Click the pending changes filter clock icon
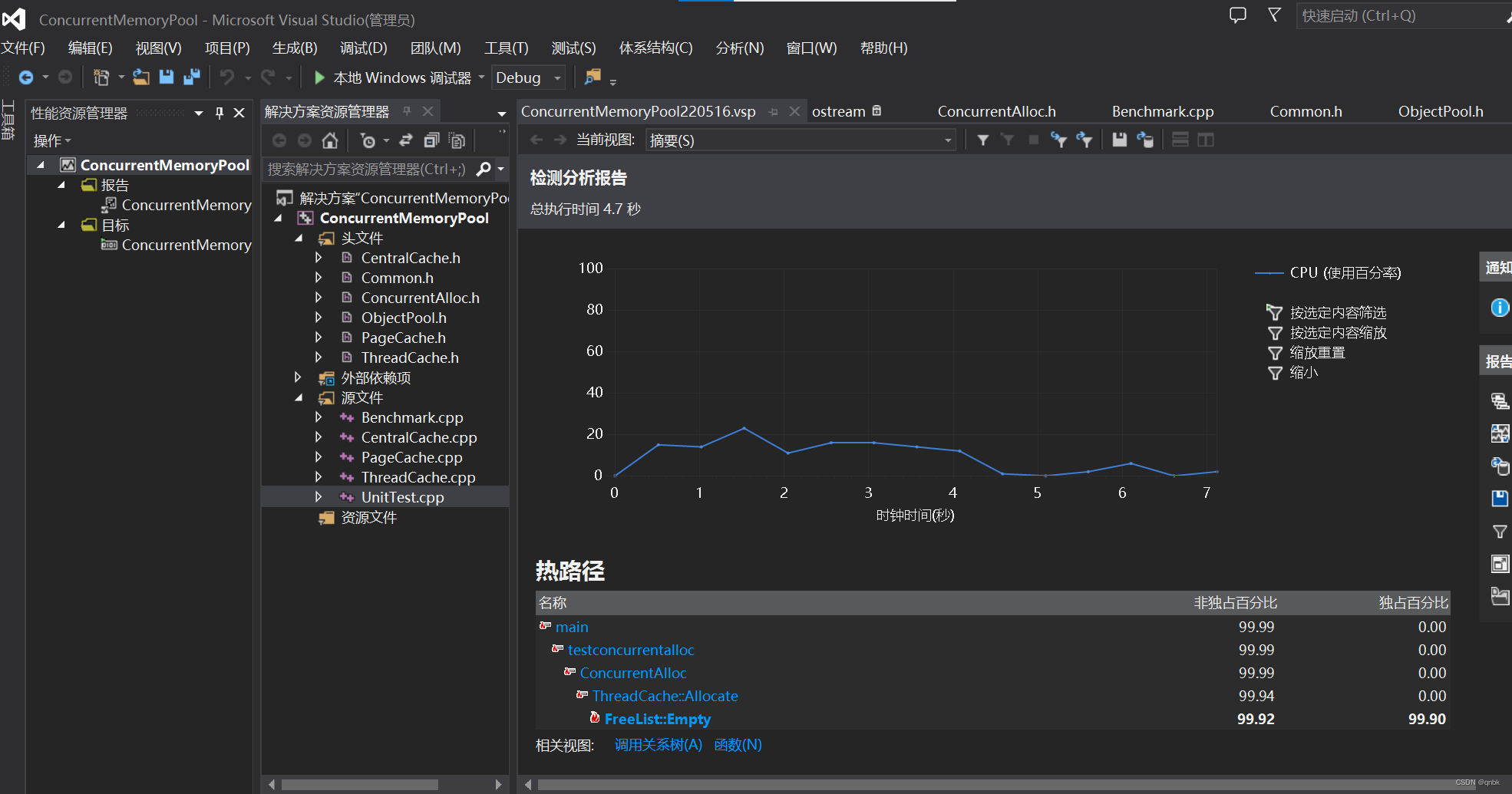The width and height of the screenshot is (1512, 794). pyautogui.click(x=368, y=140)
